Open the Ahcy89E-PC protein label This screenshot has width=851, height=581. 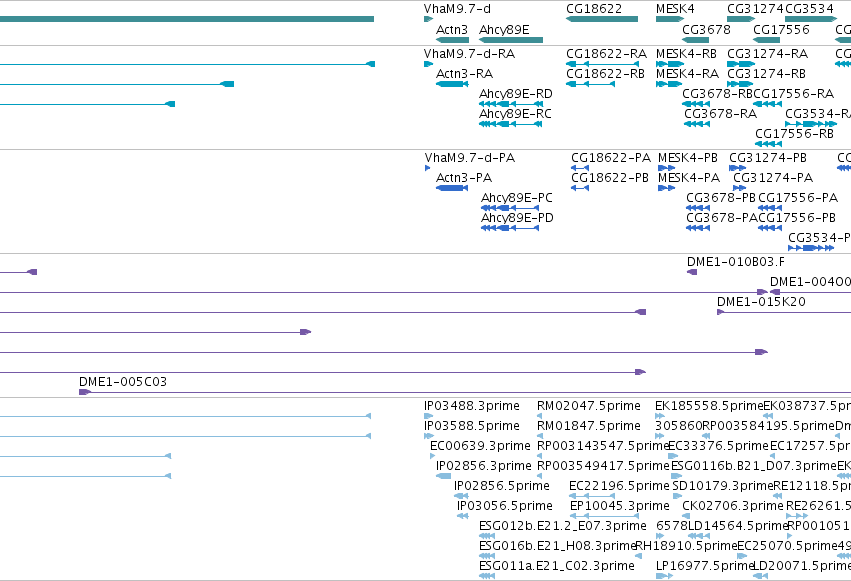pyautogui.click(x=517, y=198)
